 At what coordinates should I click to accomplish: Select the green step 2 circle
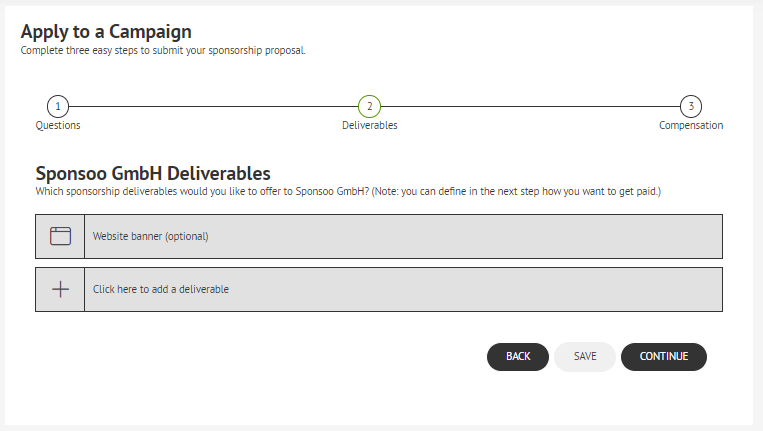coord(369,106)
